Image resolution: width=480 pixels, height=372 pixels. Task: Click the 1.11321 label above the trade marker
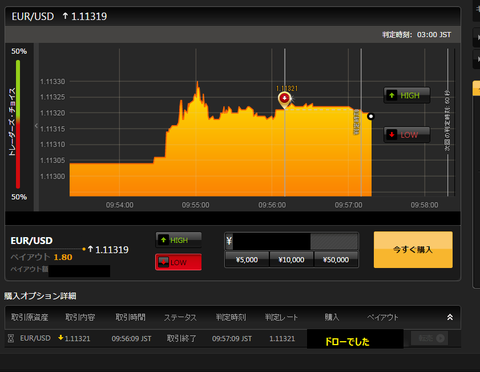287,88
